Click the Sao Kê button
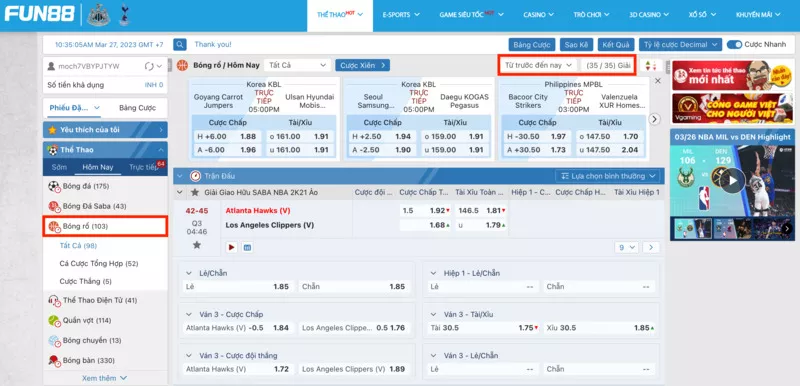The height and width of the screenshot is (386, 800). [576, 45]
